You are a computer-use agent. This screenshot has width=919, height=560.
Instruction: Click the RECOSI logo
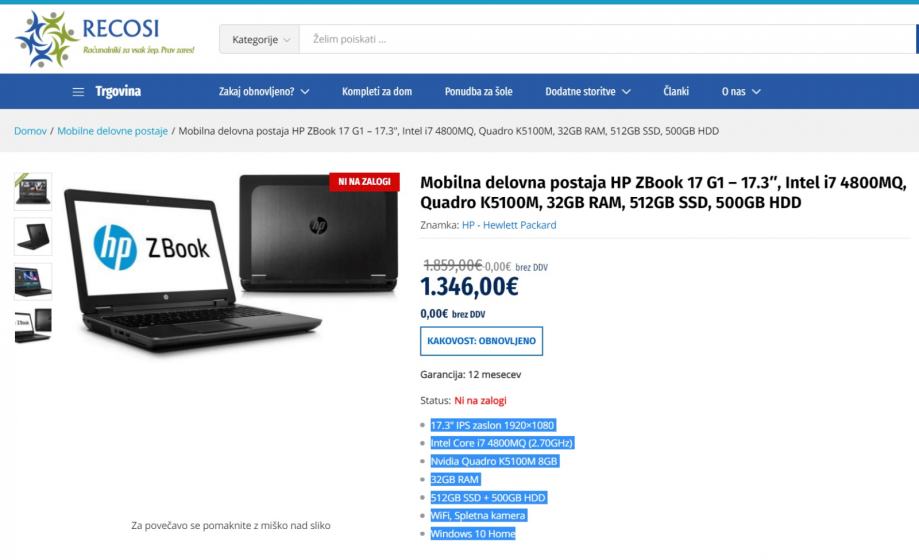pos(105,39)
